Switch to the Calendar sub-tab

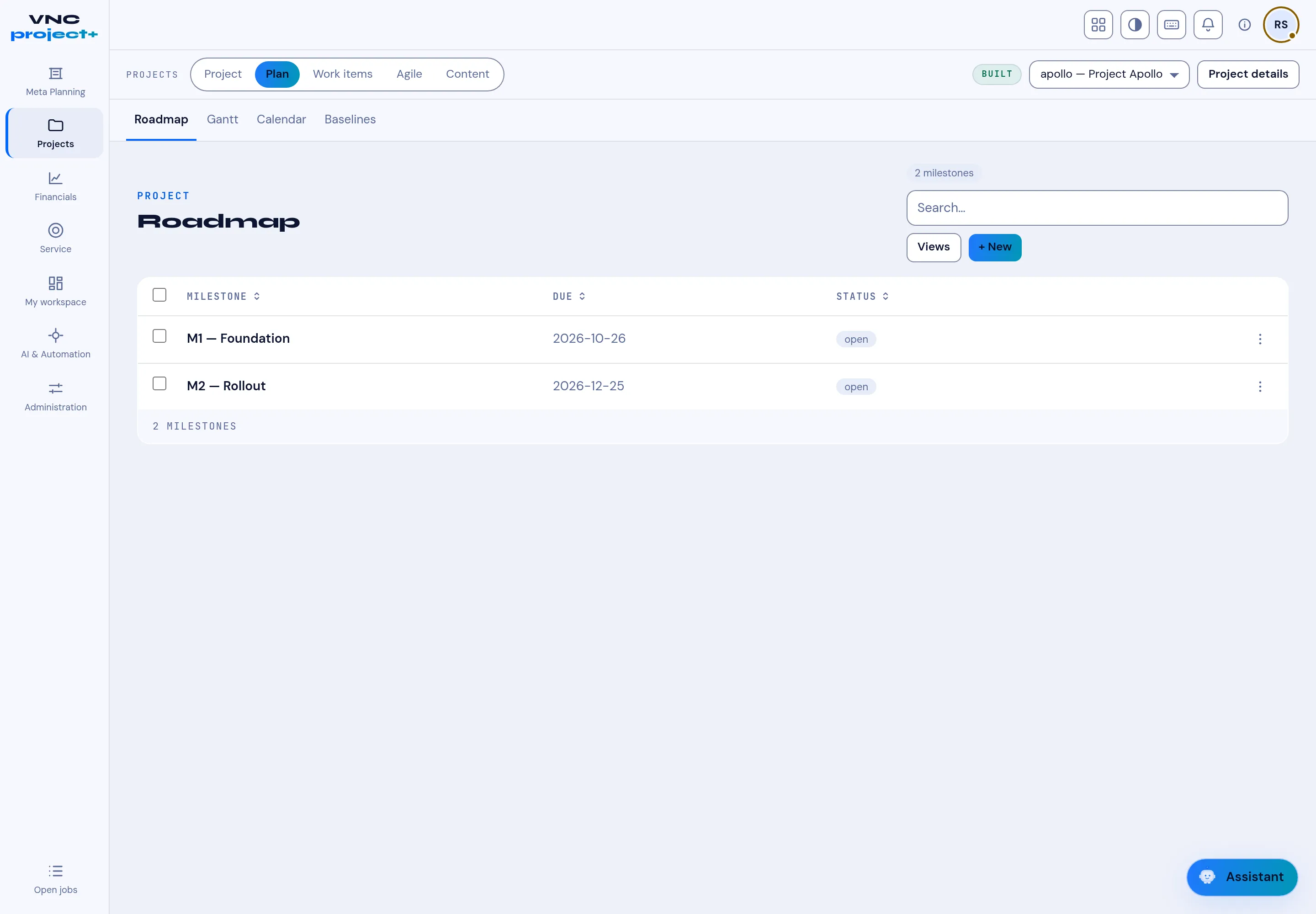click(x=281, y=120)
